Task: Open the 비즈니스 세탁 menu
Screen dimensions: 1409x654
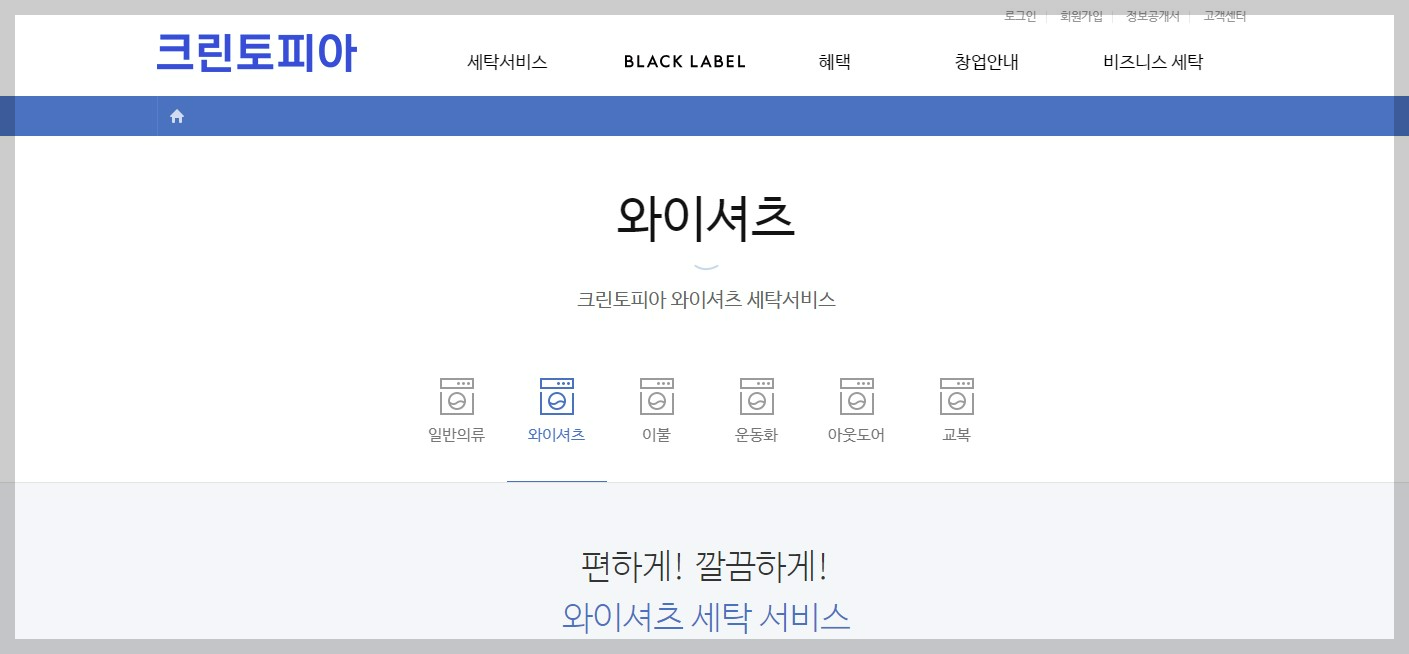Action: click(x=1153, y=62)
